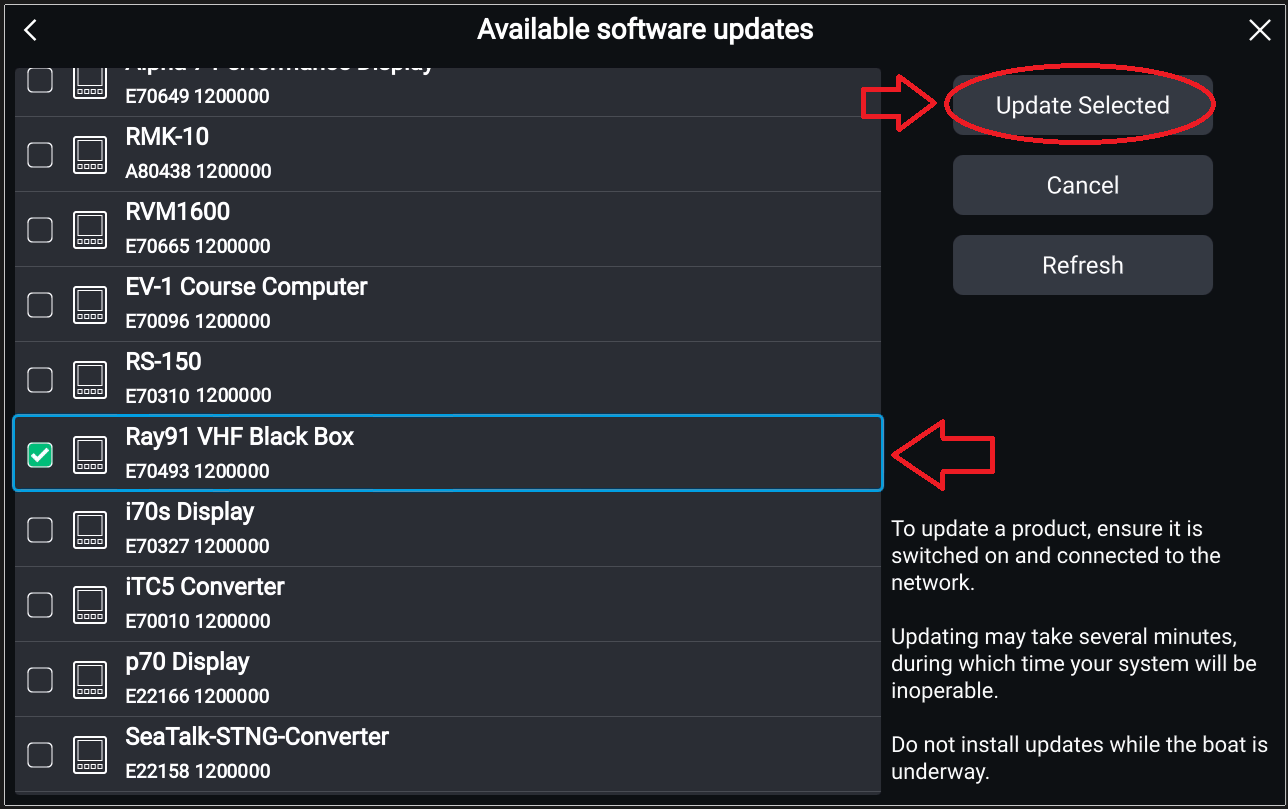Click the i70s Display device icon
The width and height of the screenshot is (1288, 809).
point(90,530)
